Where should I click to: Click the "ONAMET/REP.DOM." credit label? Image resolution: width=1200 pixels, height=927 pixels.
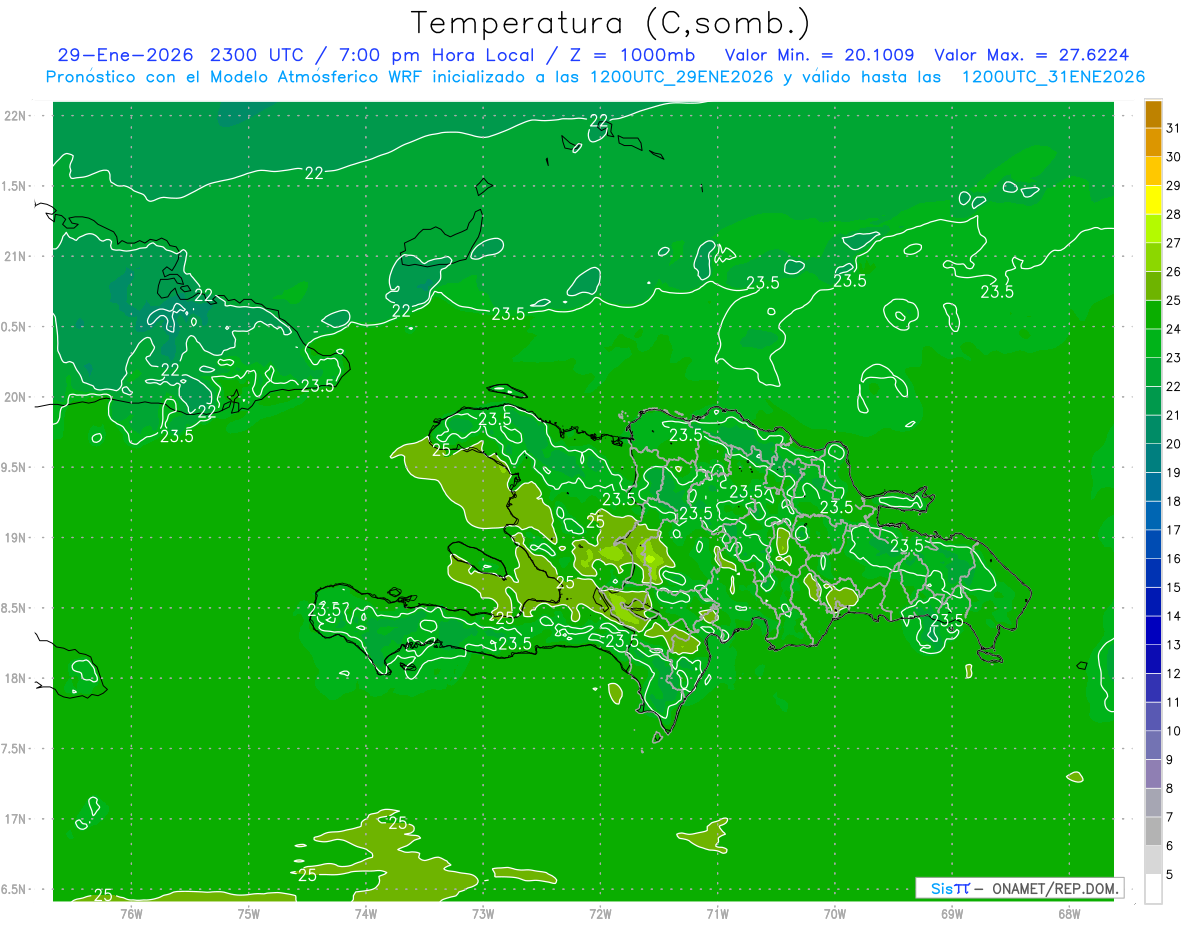(x=1056, y=888)
